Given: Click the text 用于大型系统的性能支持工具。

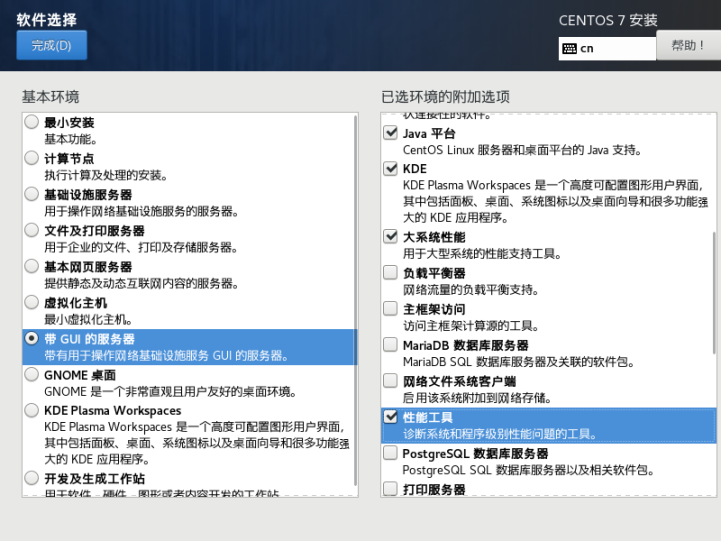Looking at the screenshot, I should (x=482, y=254).
